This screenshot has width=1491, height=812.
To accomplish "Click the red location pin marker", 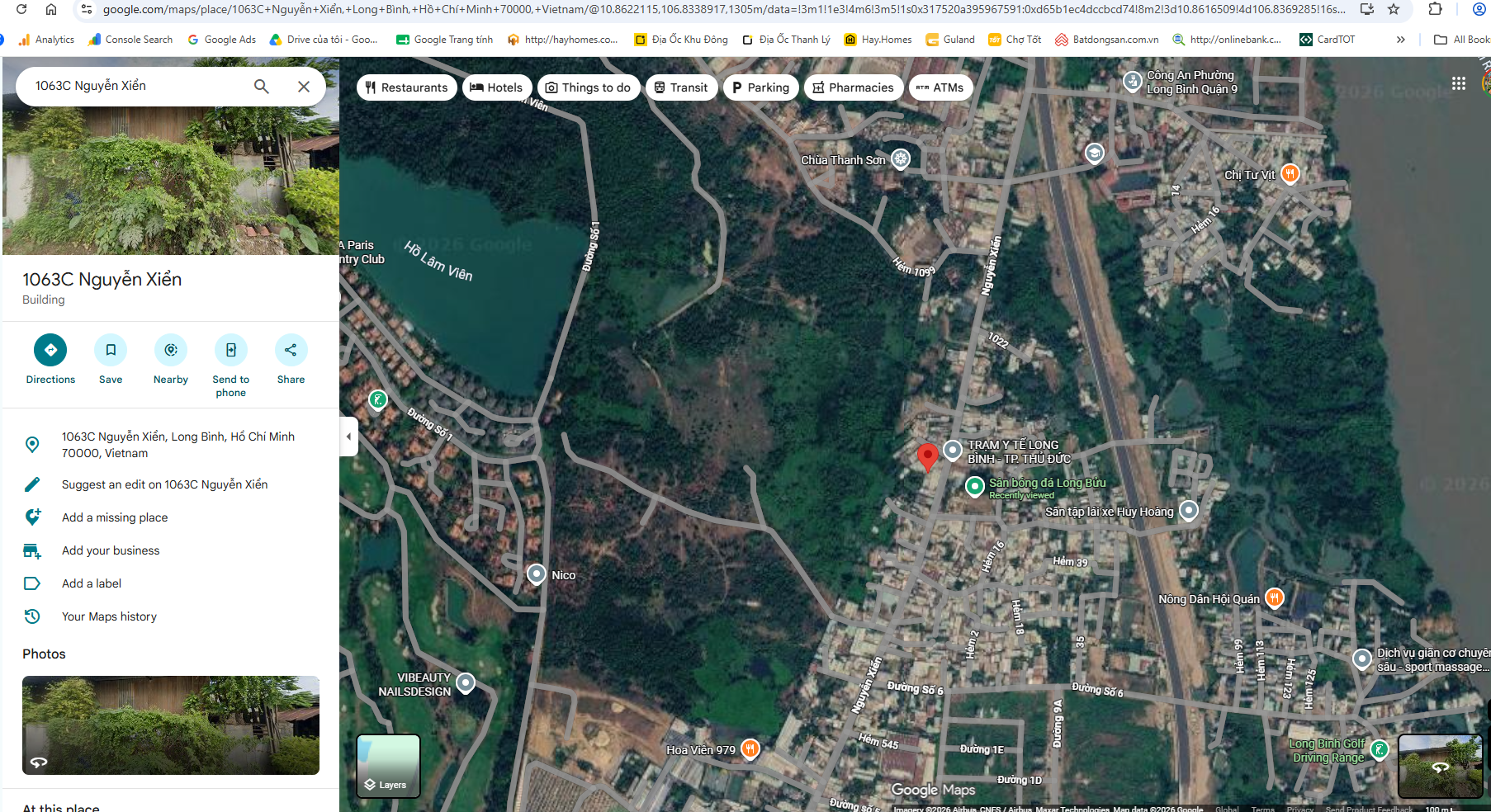I will (x=928, y=456).
